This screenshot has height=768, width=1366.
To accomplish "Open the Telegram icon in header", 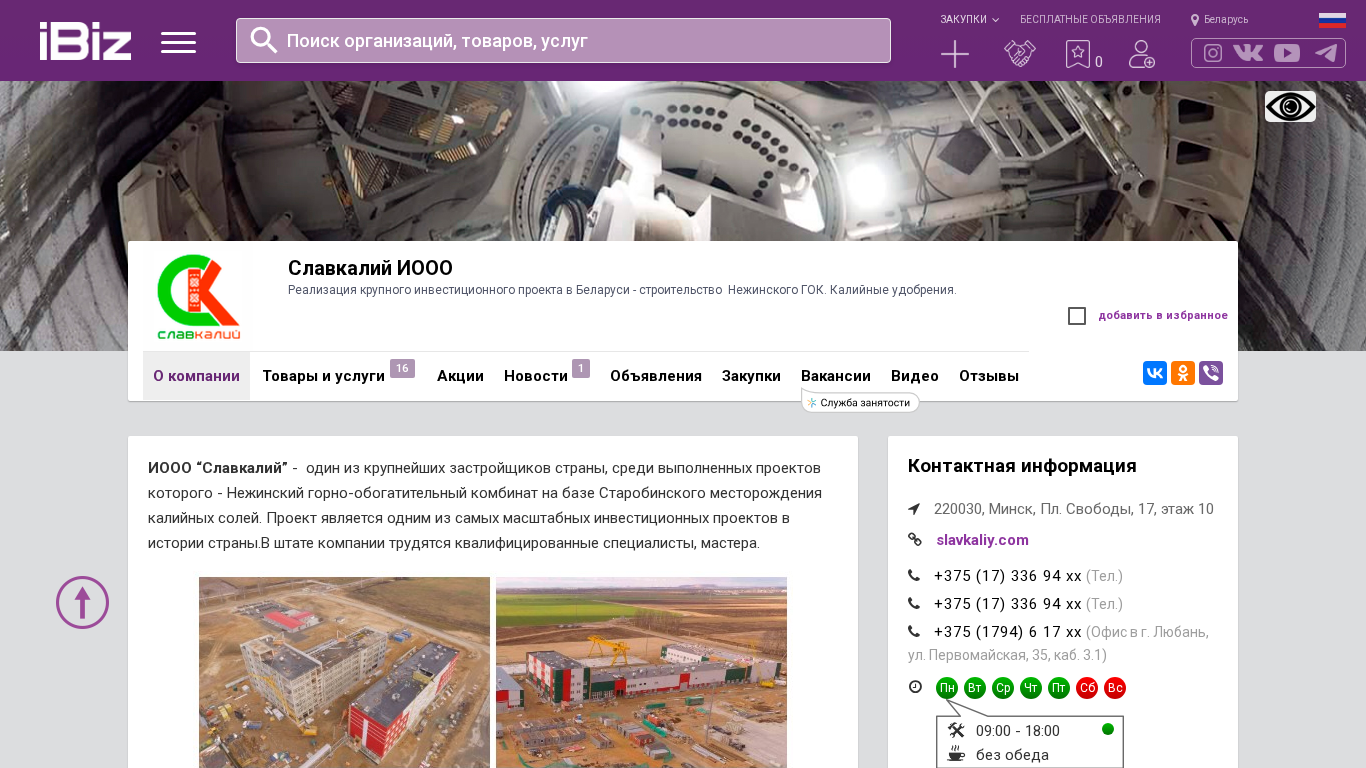I will [1326, 53].
